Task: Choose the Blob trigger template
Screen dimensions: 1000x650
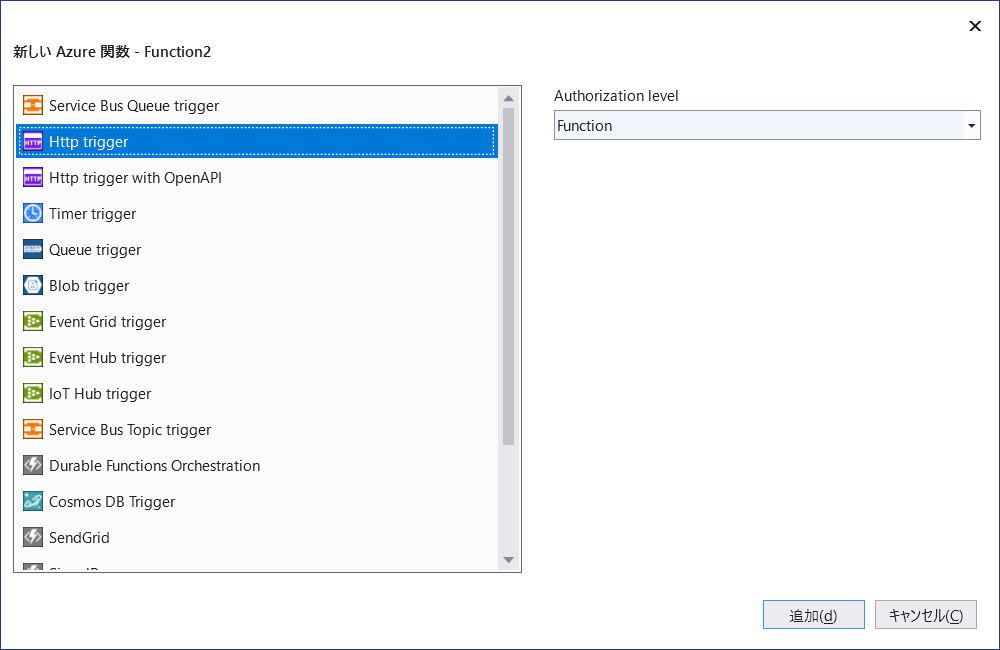Action: tap(256, 285)
